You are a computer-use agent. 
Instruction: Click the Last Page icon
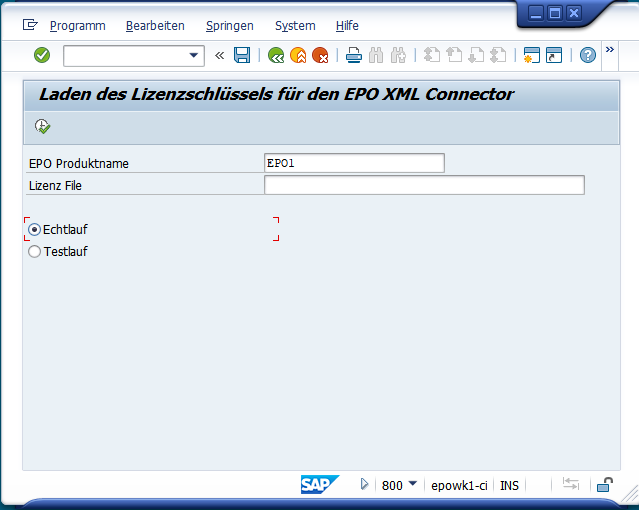(498, 55)
